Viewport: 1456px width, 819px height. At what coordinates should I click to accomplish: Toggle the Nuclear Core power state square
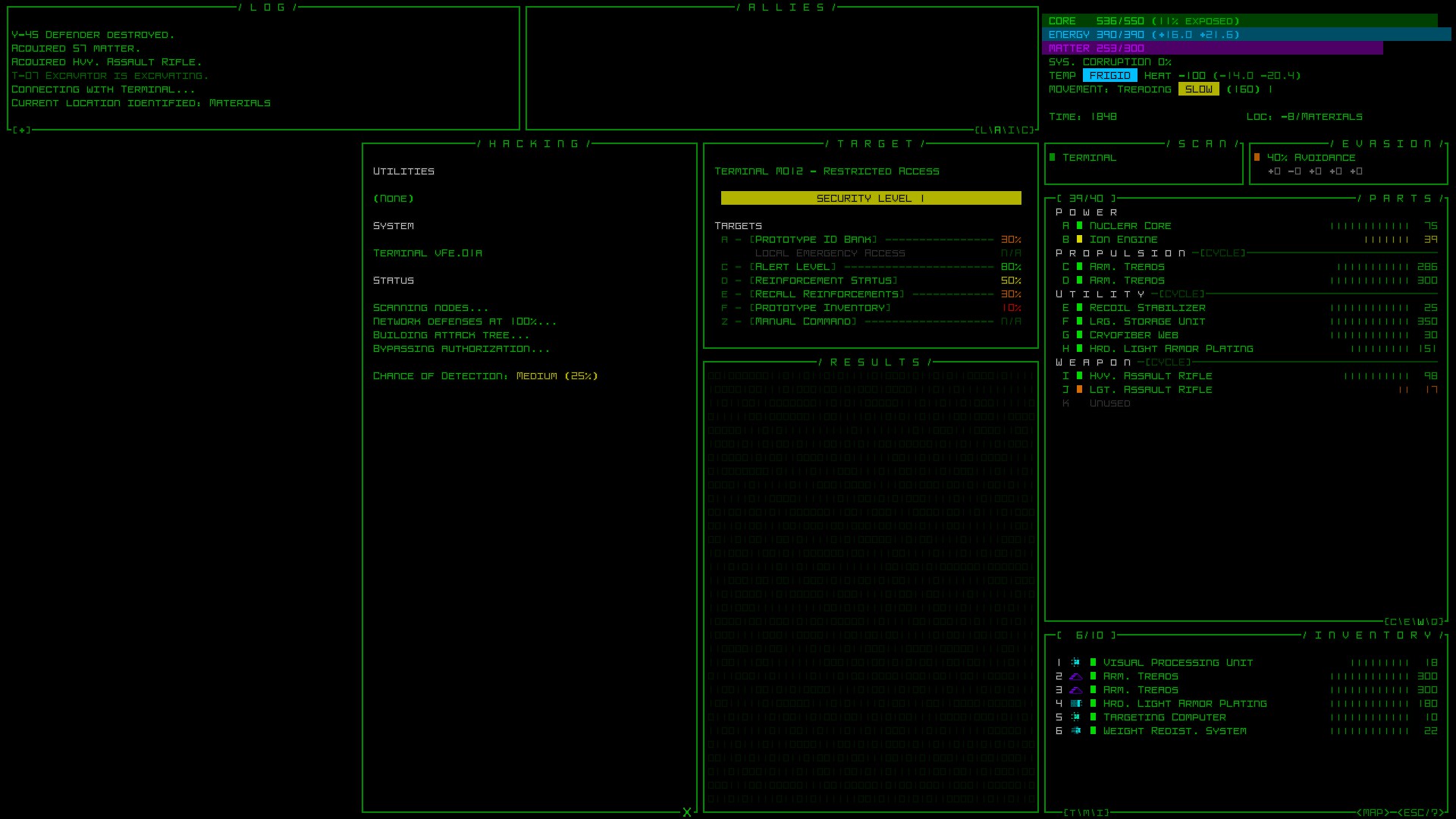1079,226
